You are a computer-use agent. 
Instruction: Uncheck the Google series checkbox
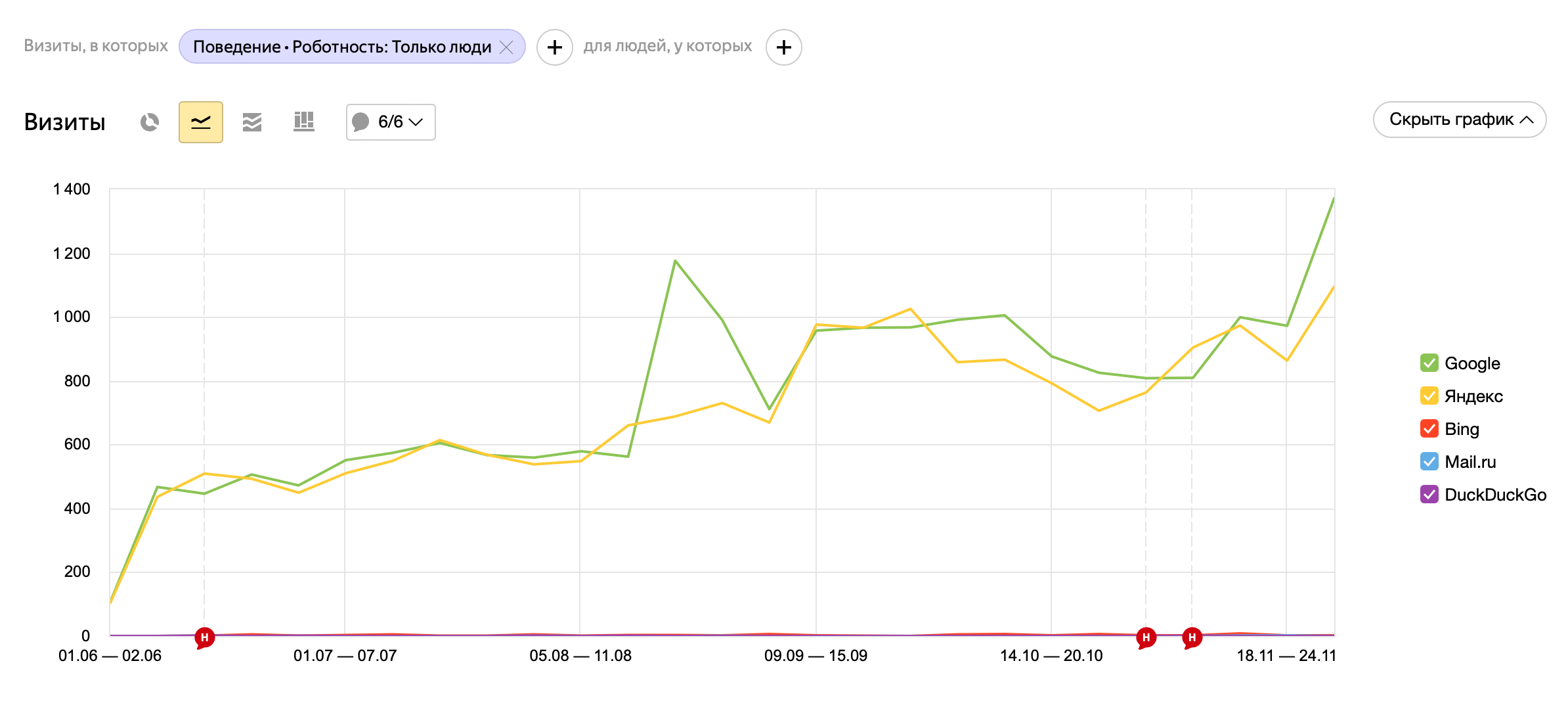(1429, 363)
